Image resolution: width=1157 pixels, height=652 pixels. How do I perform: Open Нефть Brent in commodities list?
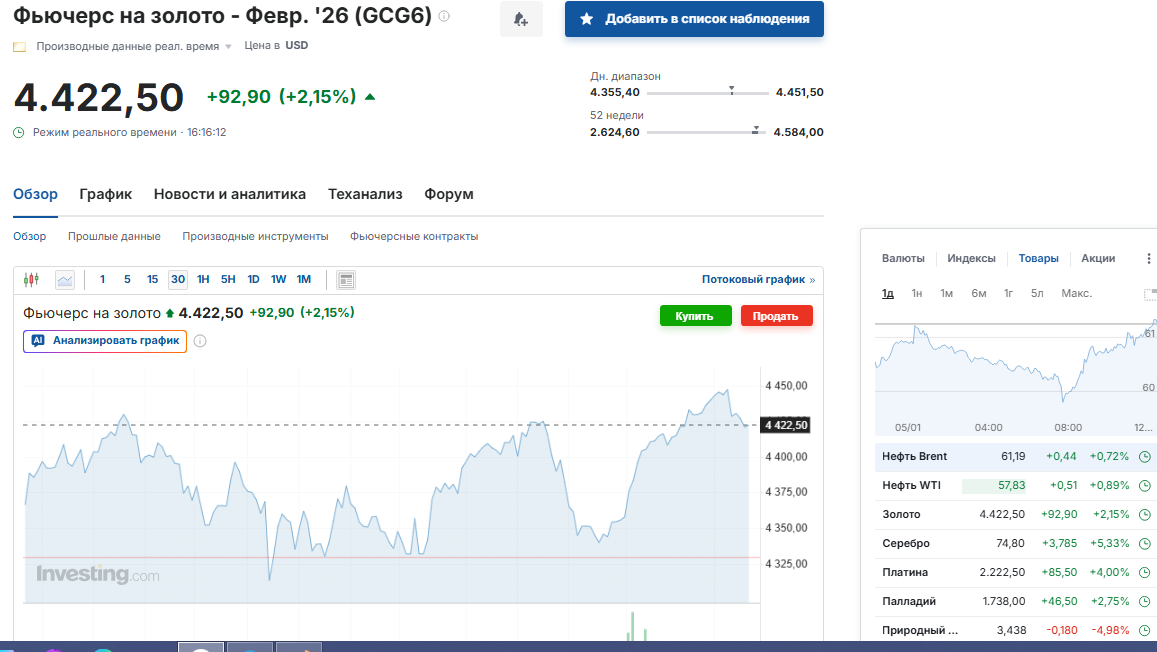pos(914,457)
